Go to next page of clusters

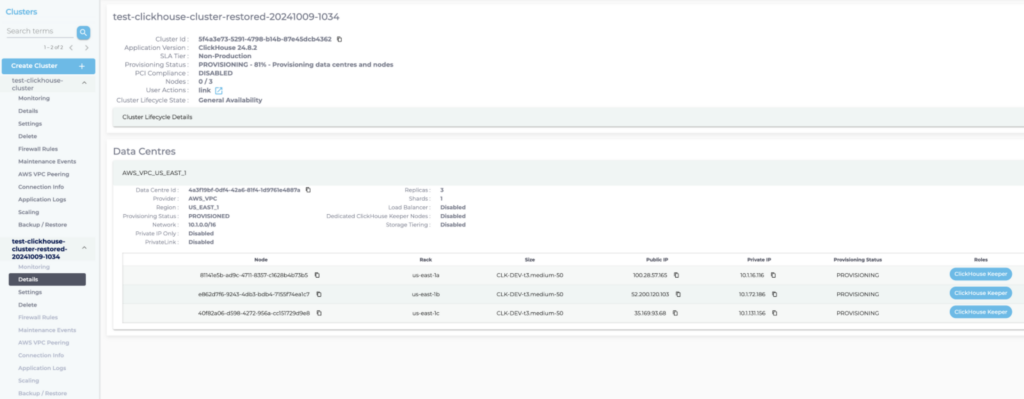(86, 48)
